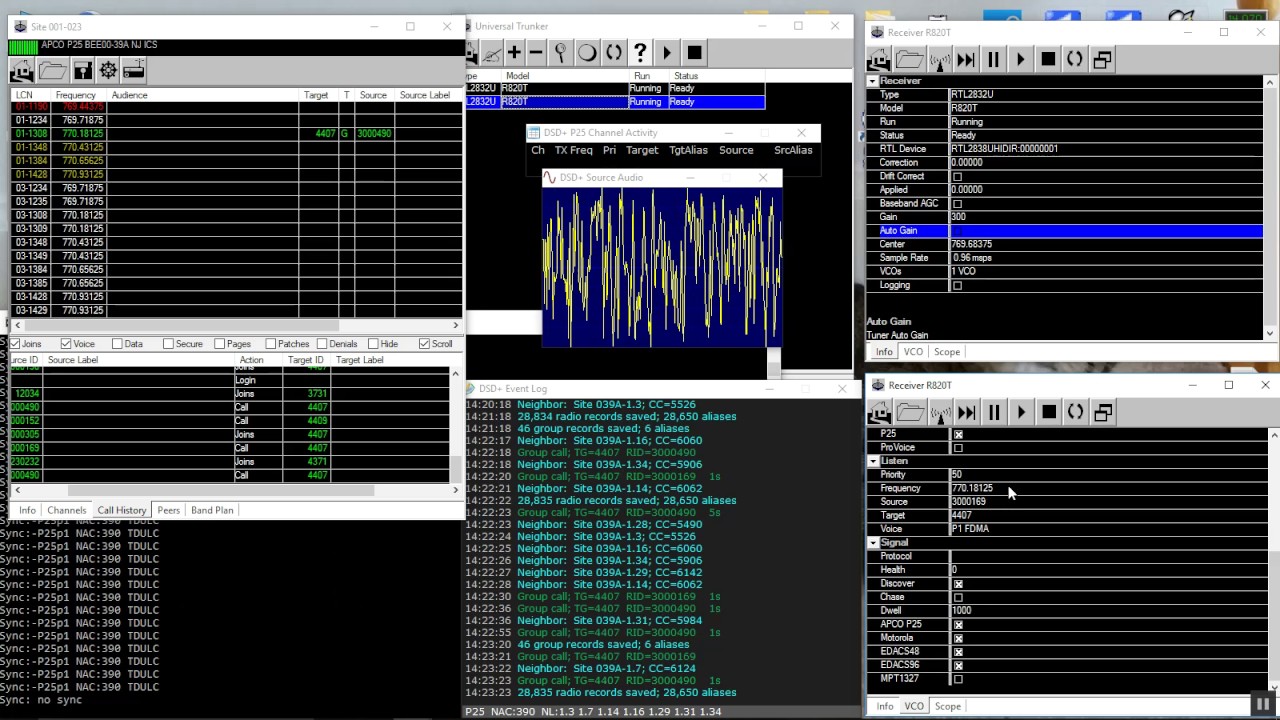Click the home icon in upper Receiver toolbar
This screenshot has height=720, width=1280.
[879, 60]
